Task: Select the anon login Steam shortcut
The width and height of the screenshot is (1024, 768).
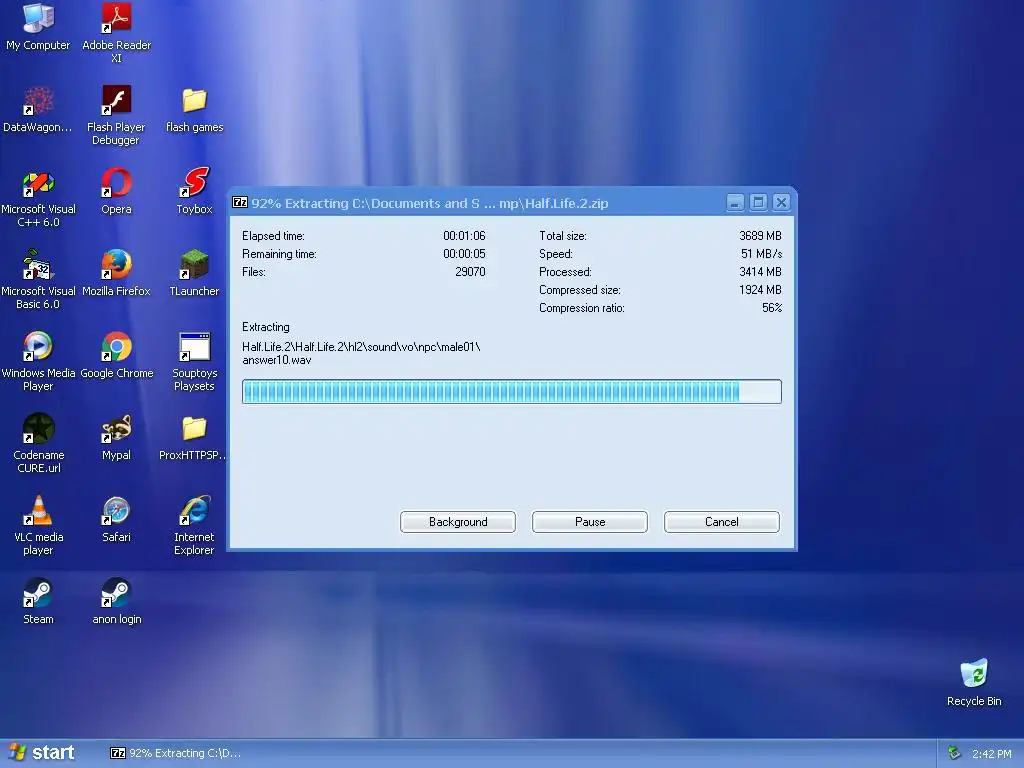Action: click(116, 601)
